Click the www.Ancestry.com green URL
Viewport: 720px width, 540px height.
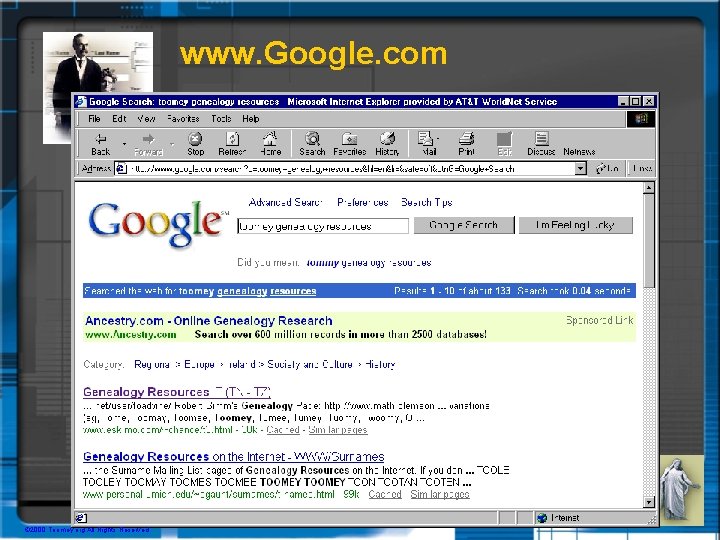[x=131, y=335]
